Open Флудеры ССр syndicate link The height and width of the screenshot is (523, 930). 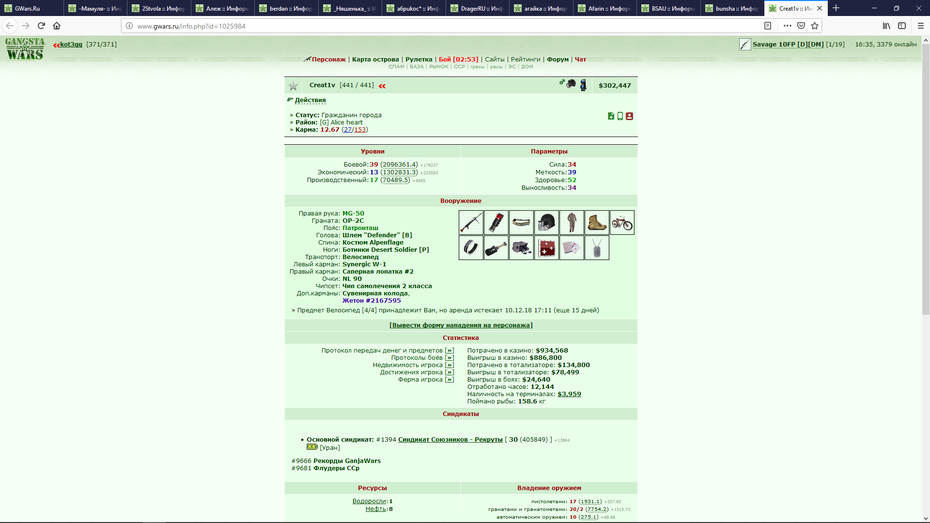click(x=336, y=468)
